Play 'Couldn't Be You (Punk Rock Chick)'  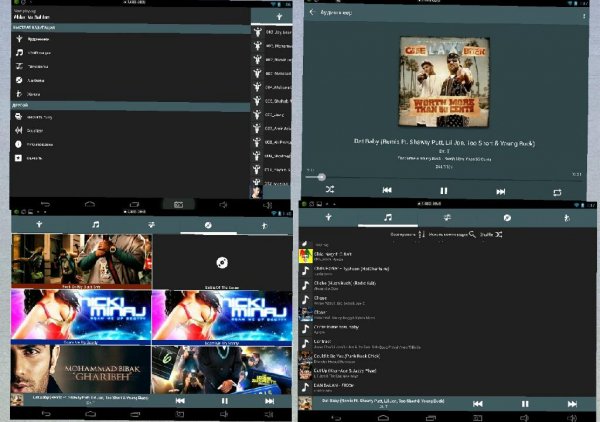(x=447, y=358)
